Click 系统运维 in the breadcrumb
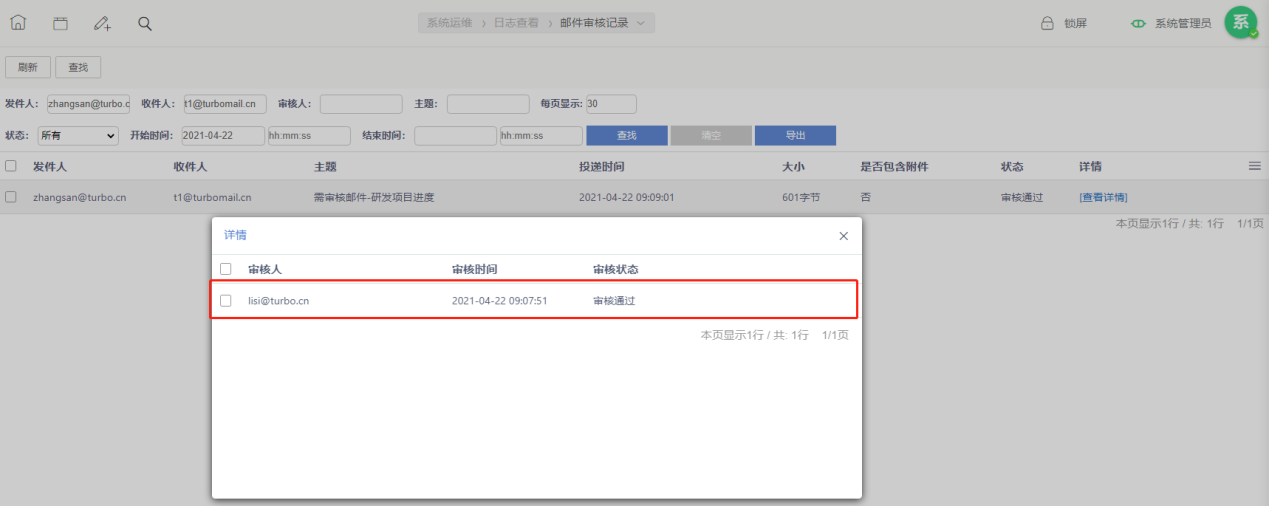 [x=449, y=23]
